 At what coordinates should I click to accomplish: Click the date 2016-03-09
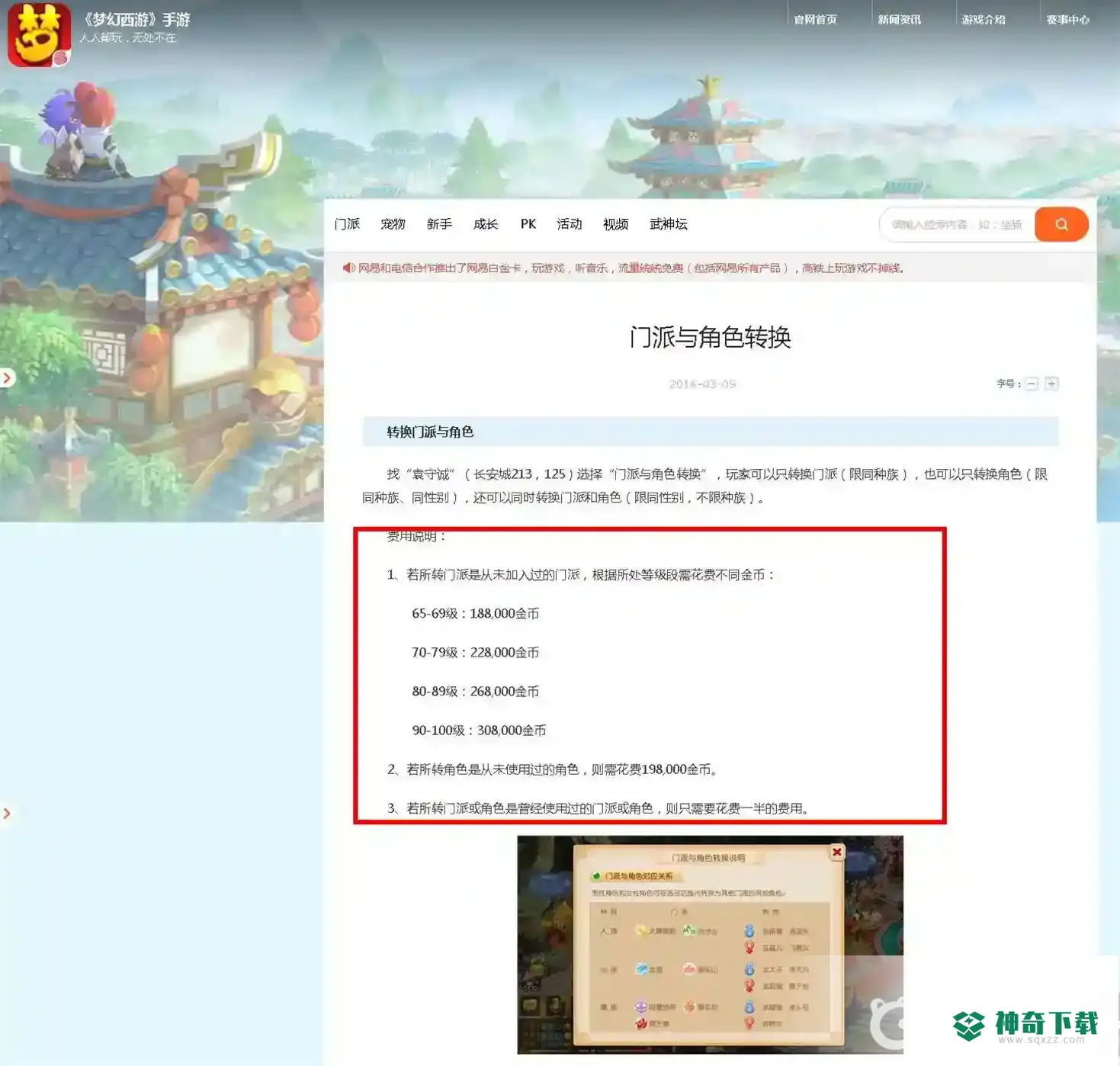point(702,384)
